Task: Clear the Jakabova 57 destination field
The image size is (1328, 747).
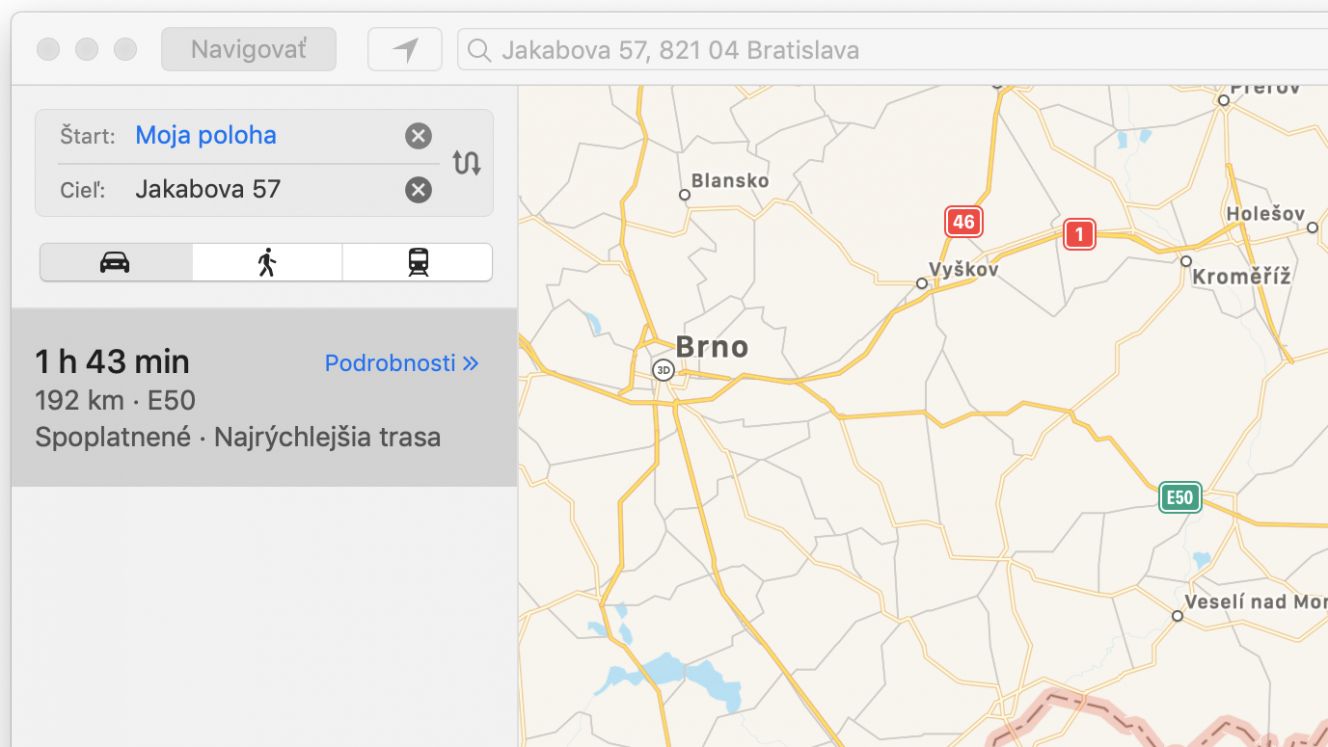Action: (x=418, y=190)
